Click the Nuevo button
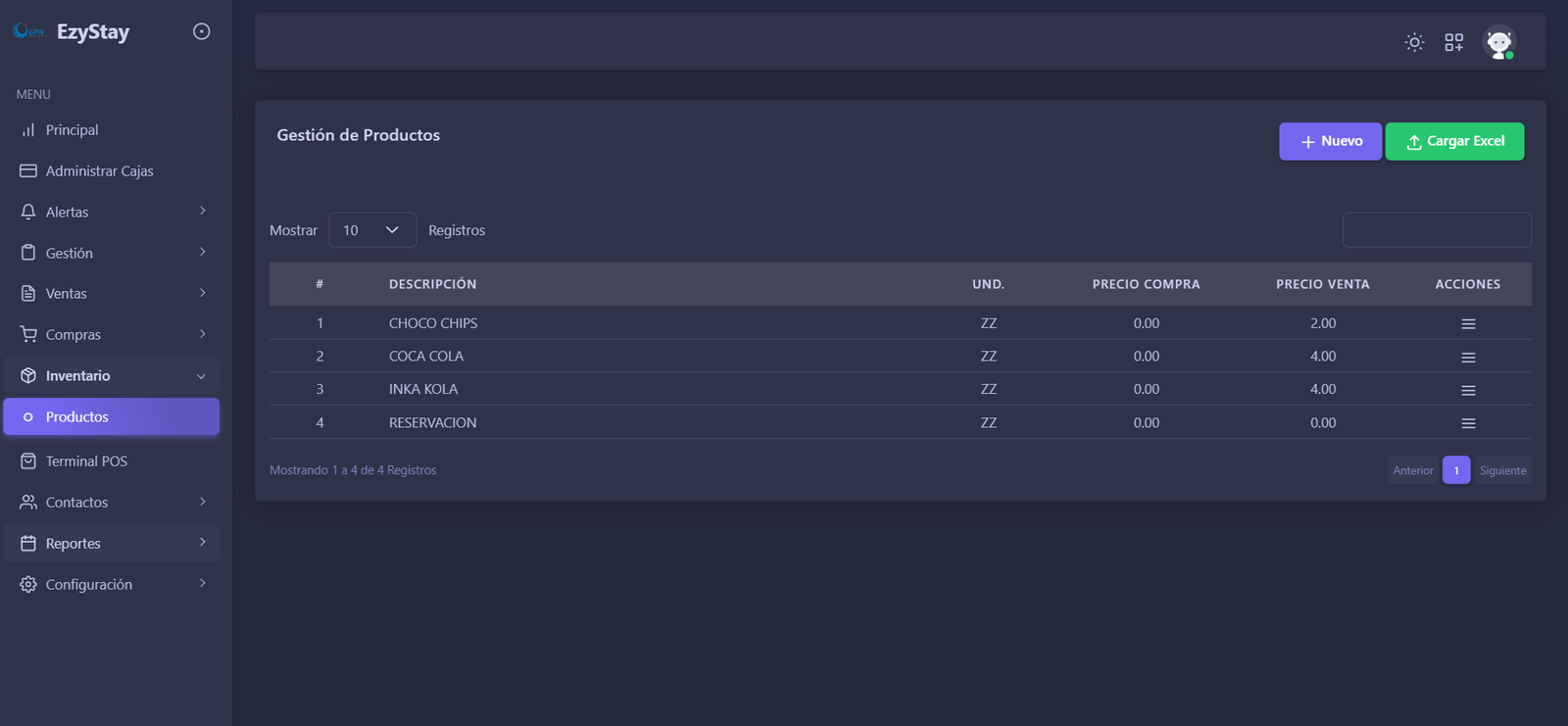This screenshot has width=1568, height=726. point(1330,141)
